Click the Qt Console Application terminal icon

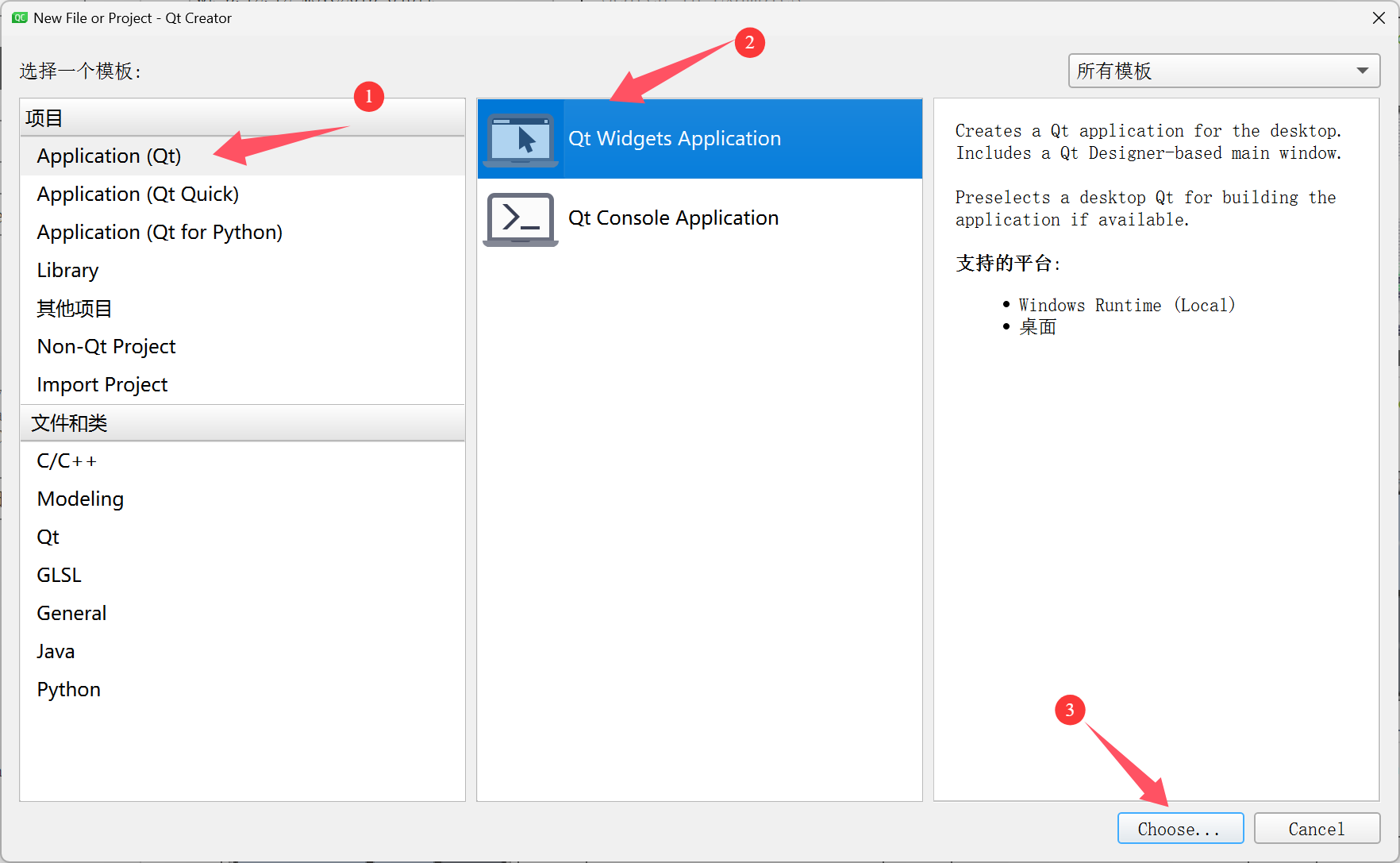click(x=521, y=219)
